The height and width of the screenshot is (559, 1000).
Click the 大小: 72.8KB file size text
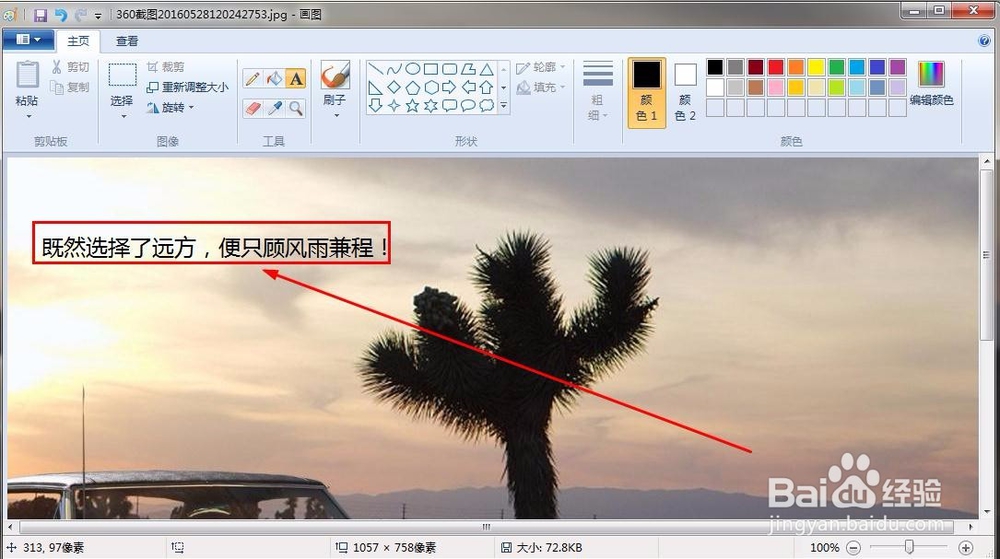pos(549,548)
